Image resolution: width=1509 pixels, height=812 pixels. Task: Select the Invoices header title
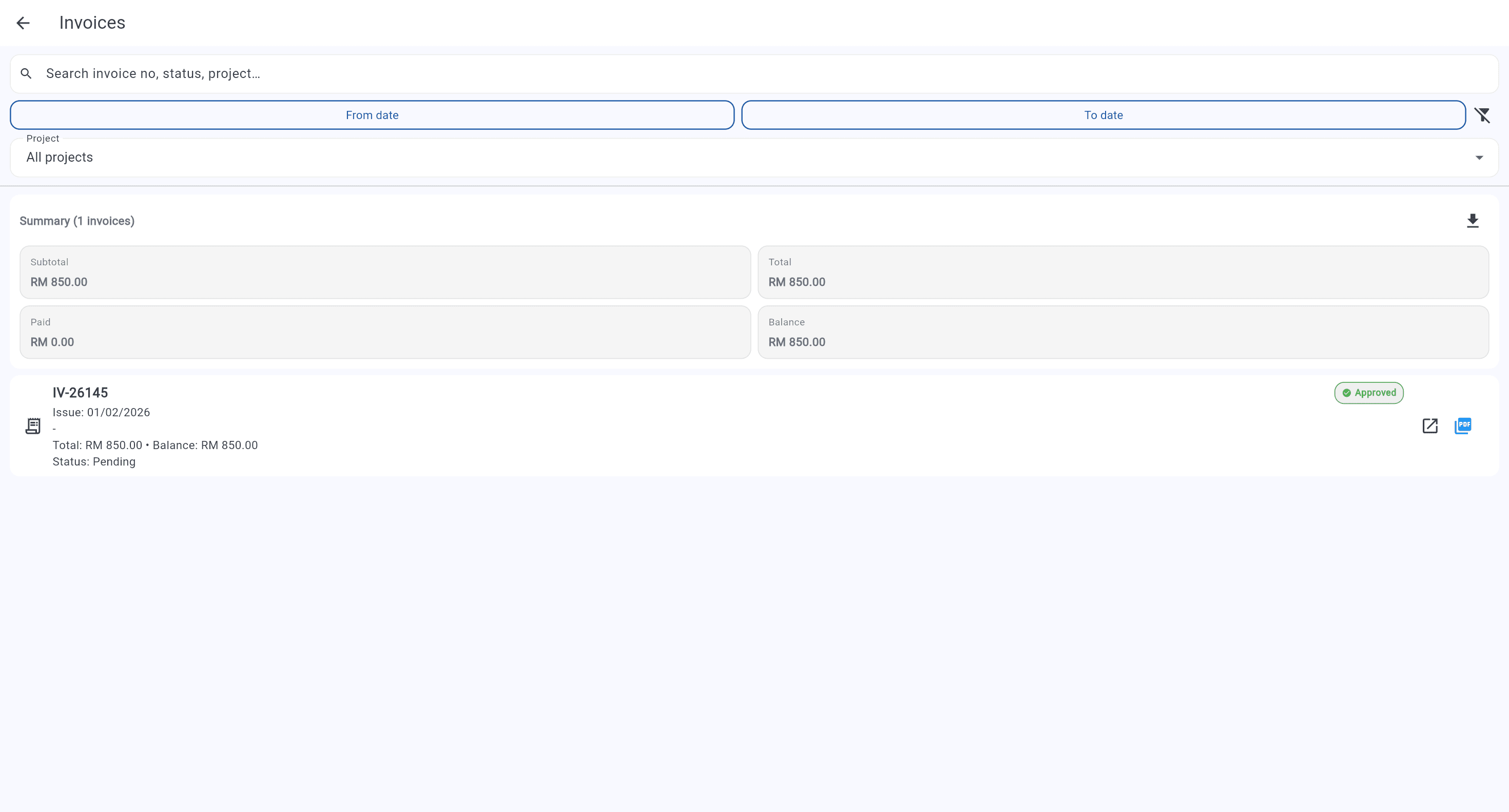[x=92, y=22]
